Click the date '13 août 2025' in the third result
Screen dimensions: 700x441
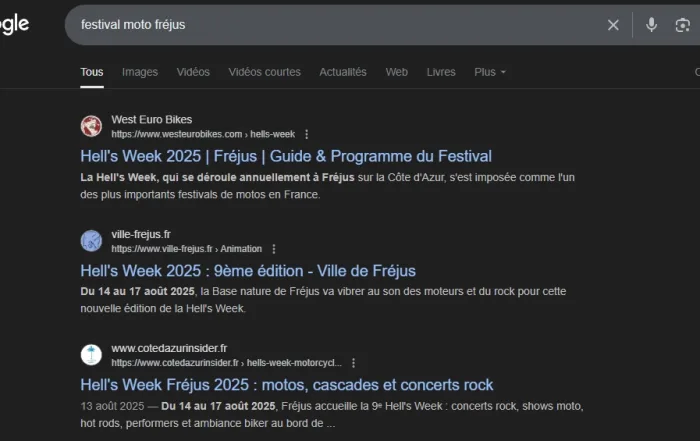[112, 406]
